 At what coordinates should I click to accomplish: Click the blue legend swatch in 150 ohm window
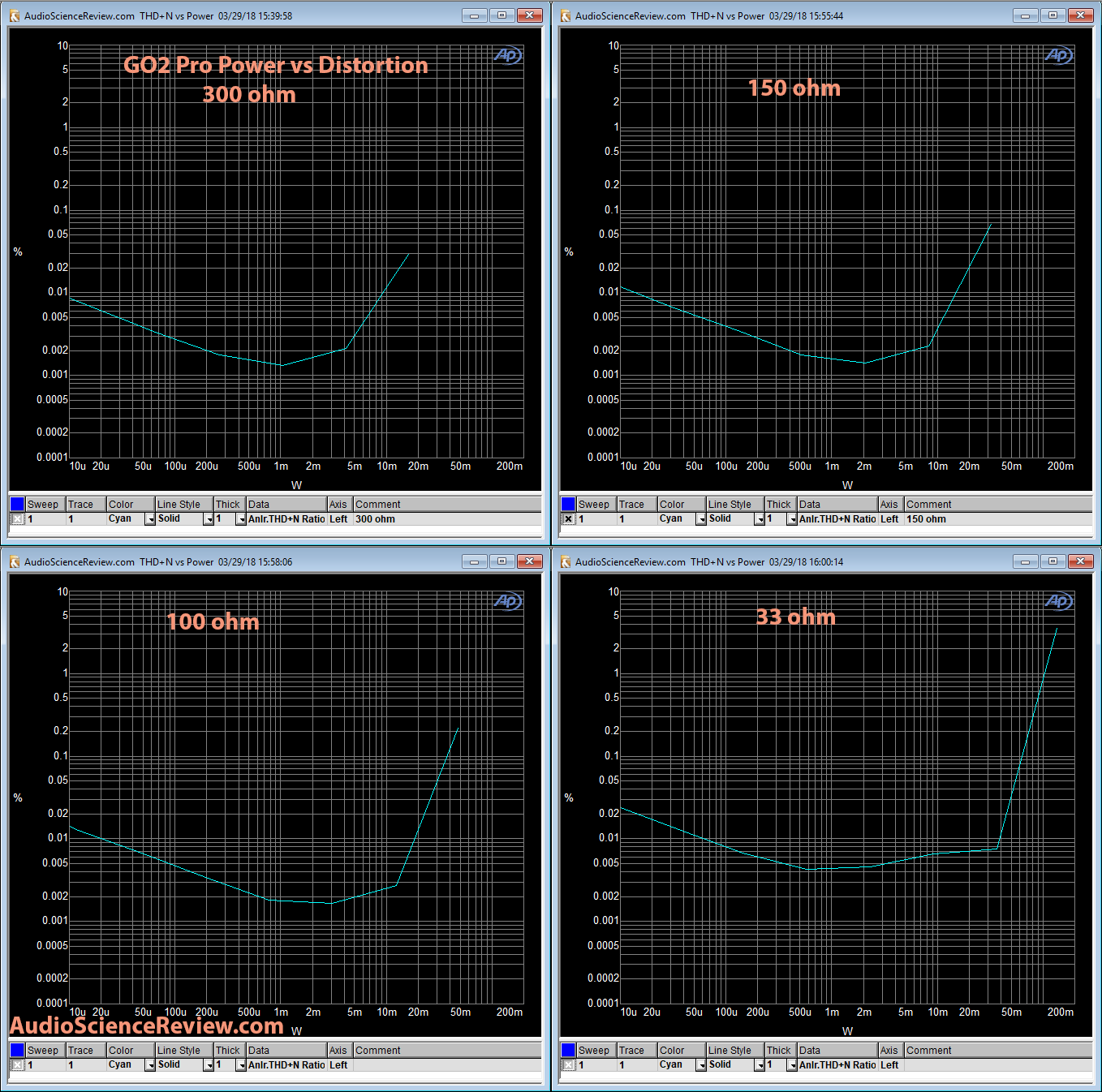[568, 505]
